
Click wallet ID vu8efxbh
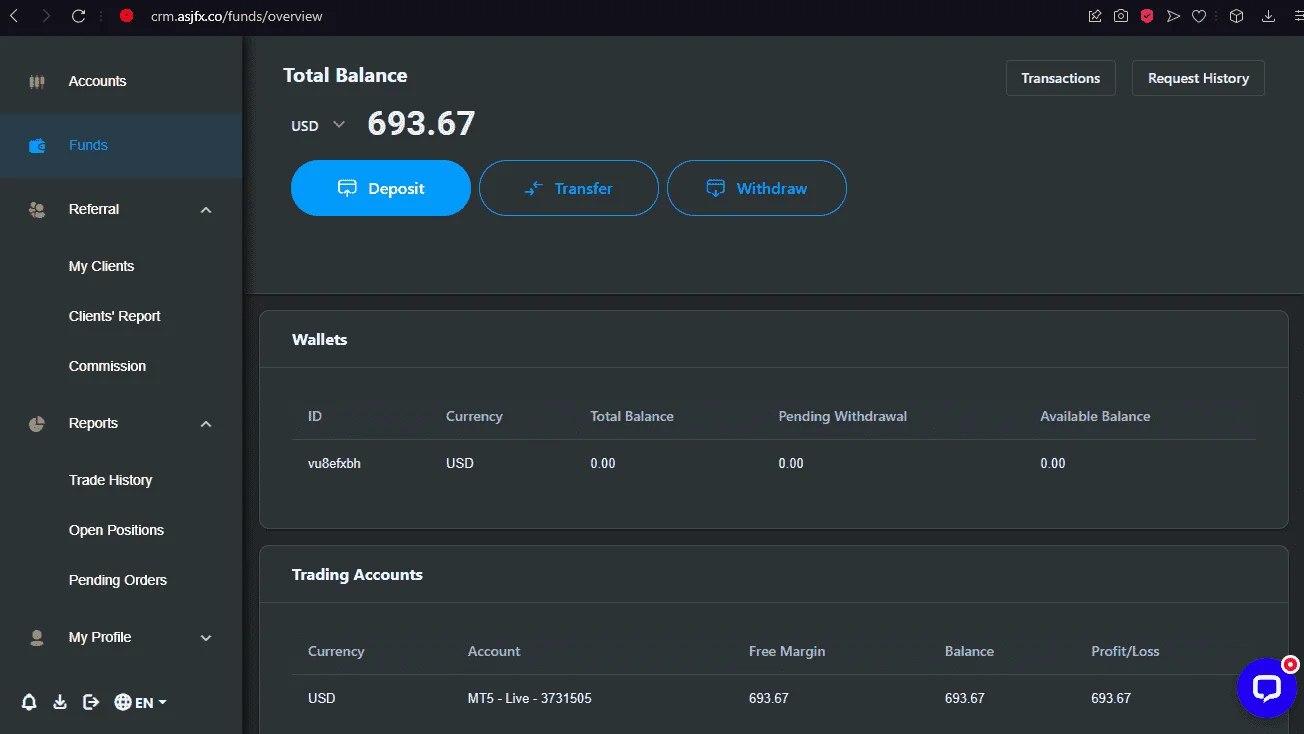334,463
